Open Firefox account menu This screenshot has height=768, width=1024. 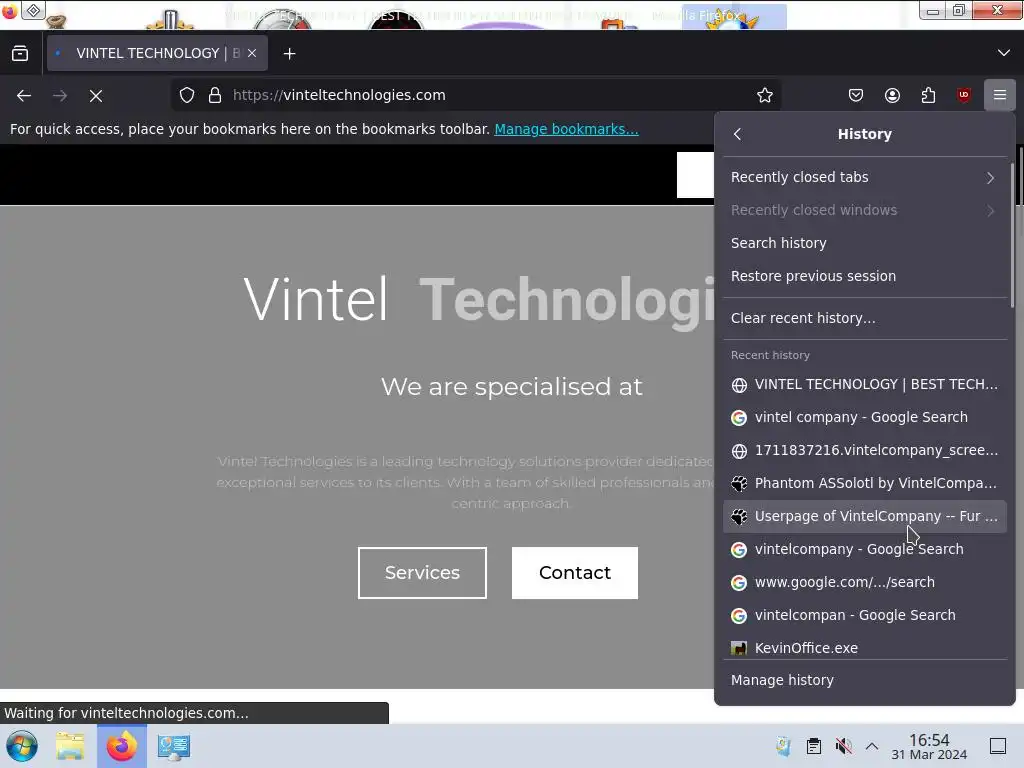(892, 95)
